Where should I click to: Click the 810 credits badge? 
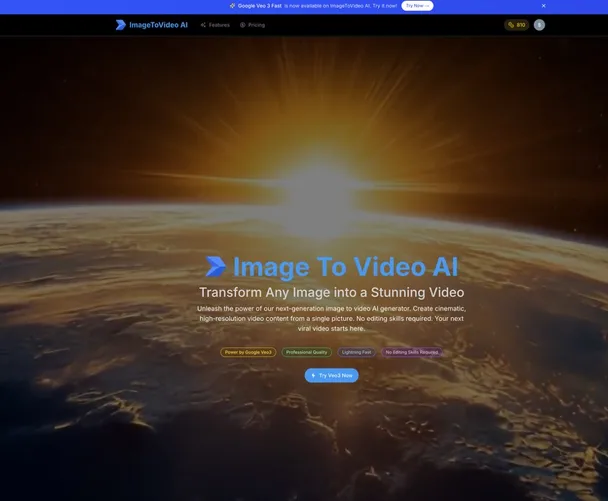tap(516, 25)
